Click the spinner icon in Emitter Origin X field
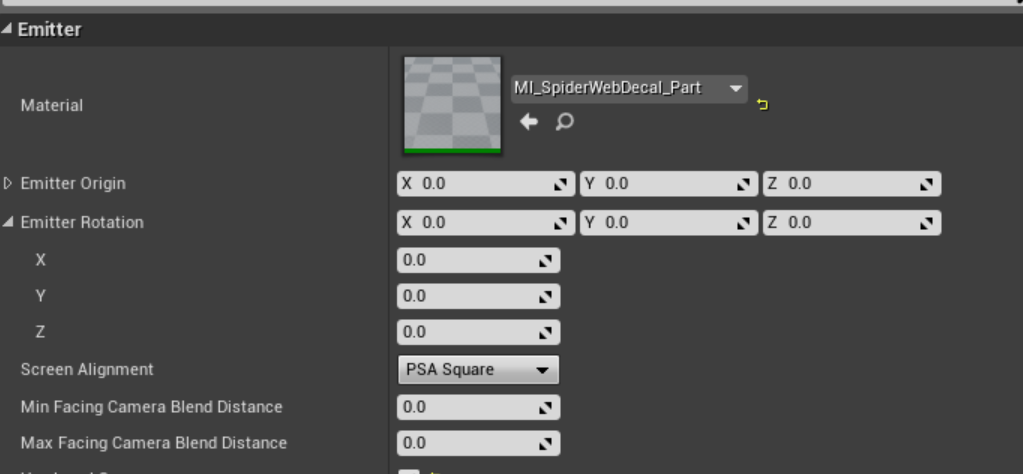The image size is (1023, 474). (x=562, y=185)
